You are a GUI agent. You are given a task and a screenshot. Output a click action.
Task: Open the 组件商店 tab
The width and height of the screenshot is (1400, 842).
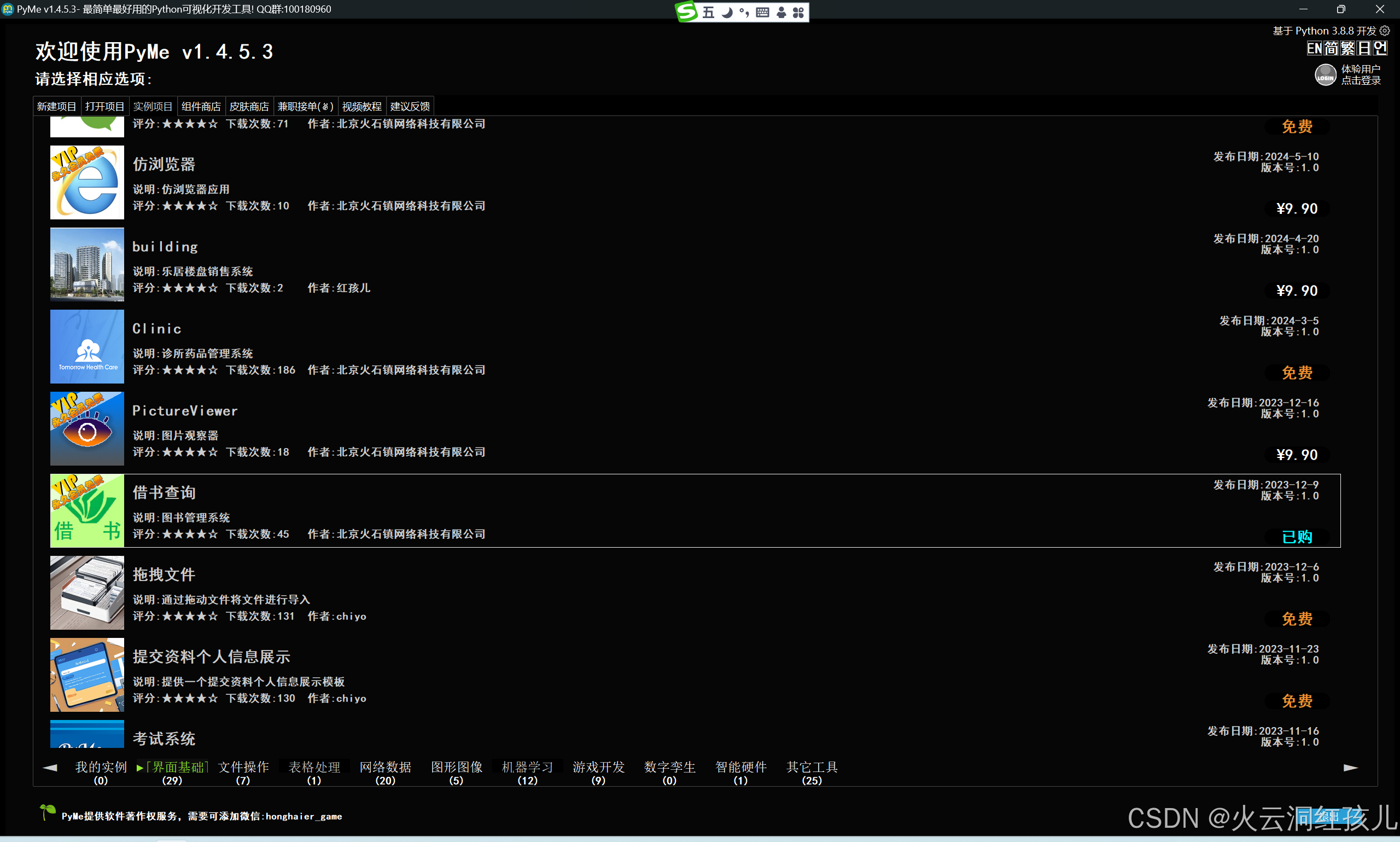pyautogui.click(x=201, y=107)
